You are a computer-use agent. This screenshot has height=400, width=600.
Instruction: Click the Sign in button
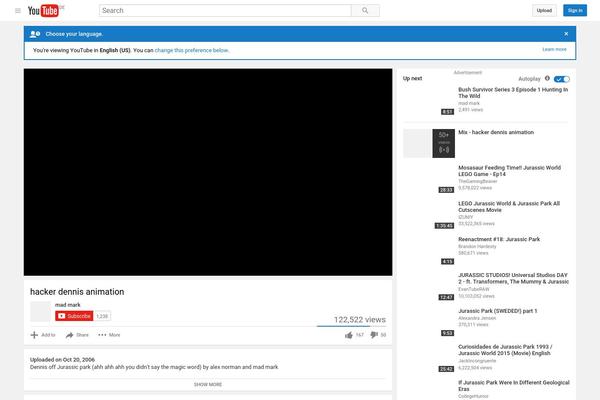[x=575, y=10]
